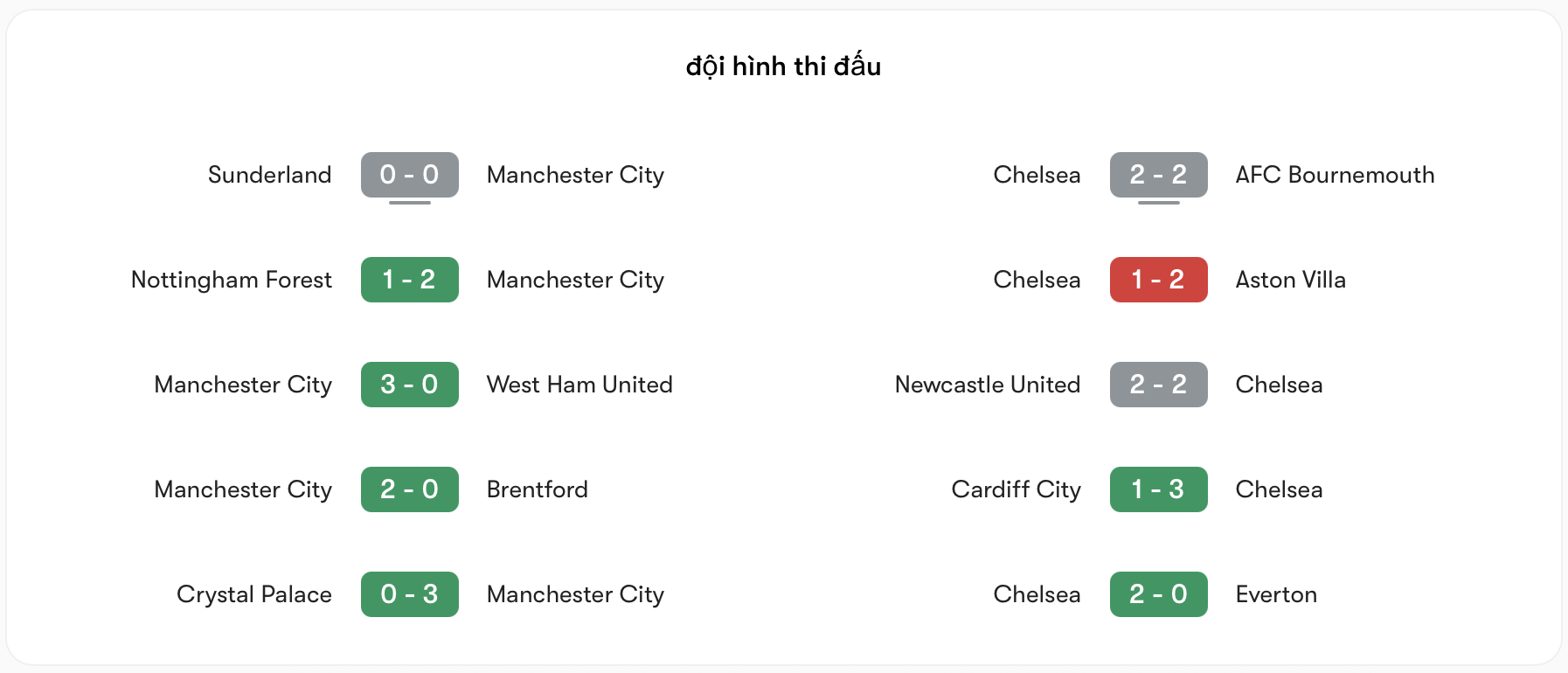The width and height of the screenshot is (1568, 673).
Task: Click the Aston Villa team name
Action: point(1290,280)
